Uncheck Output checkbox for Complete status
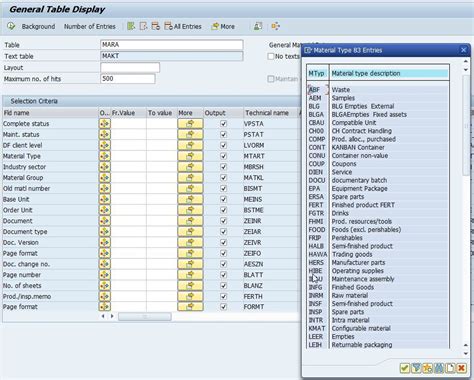Viewport: 474px width, 380px height. tap(223, 124)
